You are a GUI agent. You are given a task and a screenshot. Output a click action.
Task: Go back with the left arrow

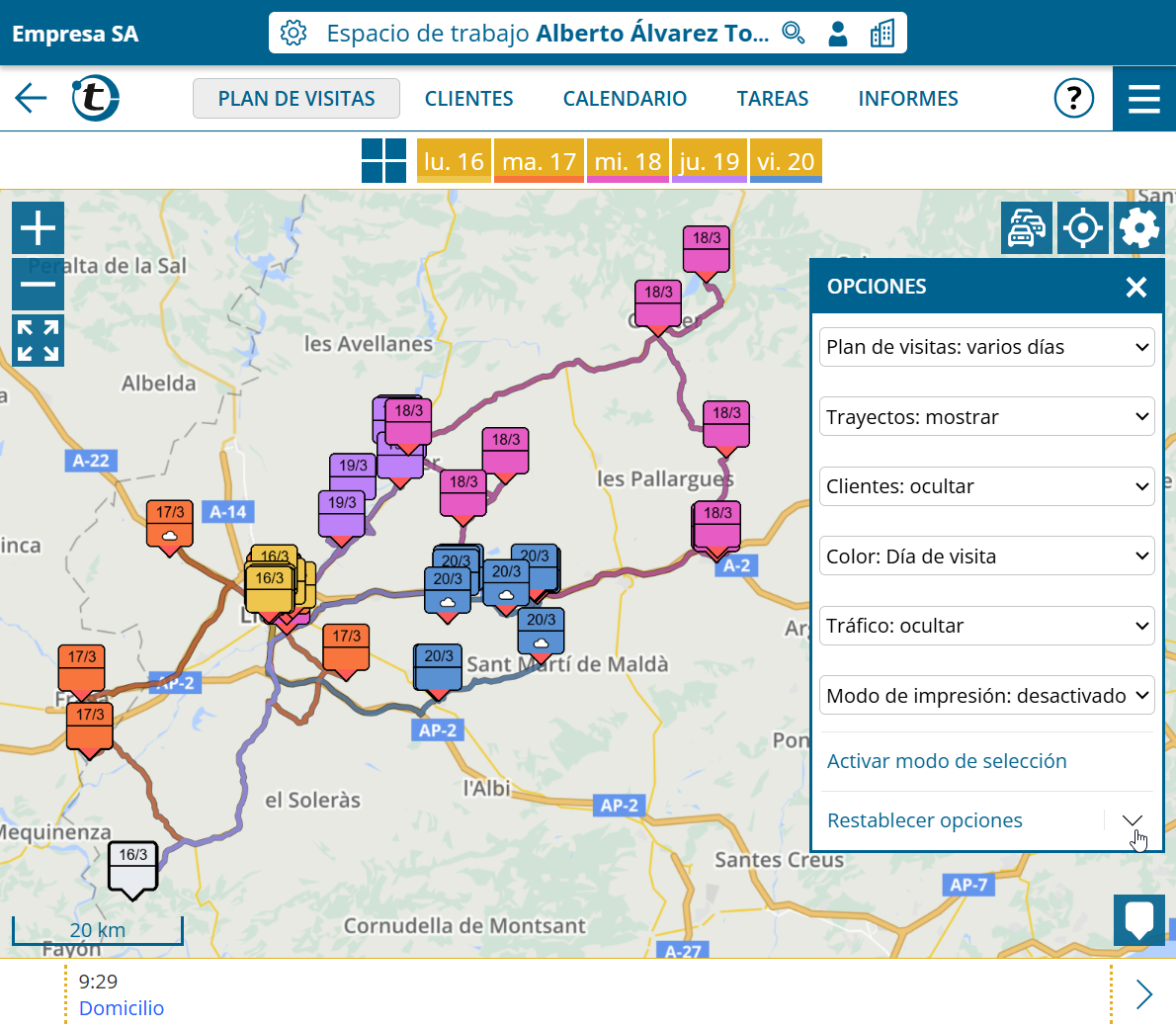[x=31, y=98]
